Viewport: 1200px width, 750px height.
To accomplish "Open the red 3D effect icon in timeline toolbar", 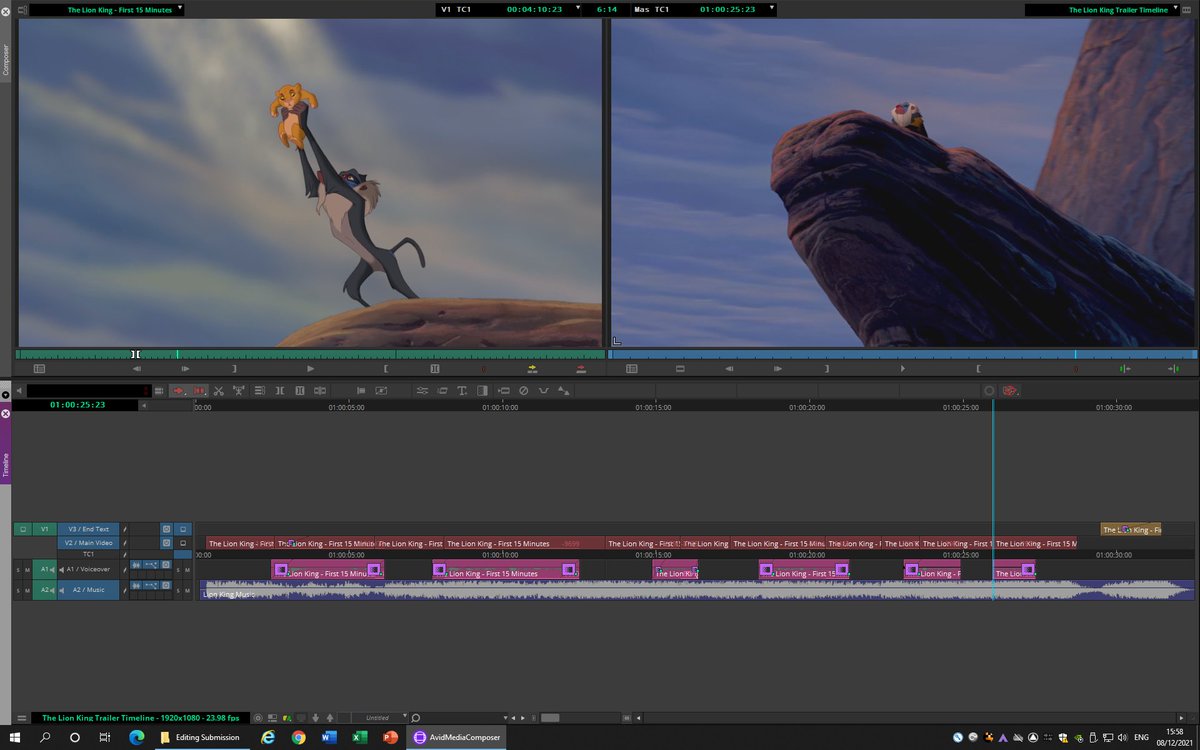I will 1010,390.
